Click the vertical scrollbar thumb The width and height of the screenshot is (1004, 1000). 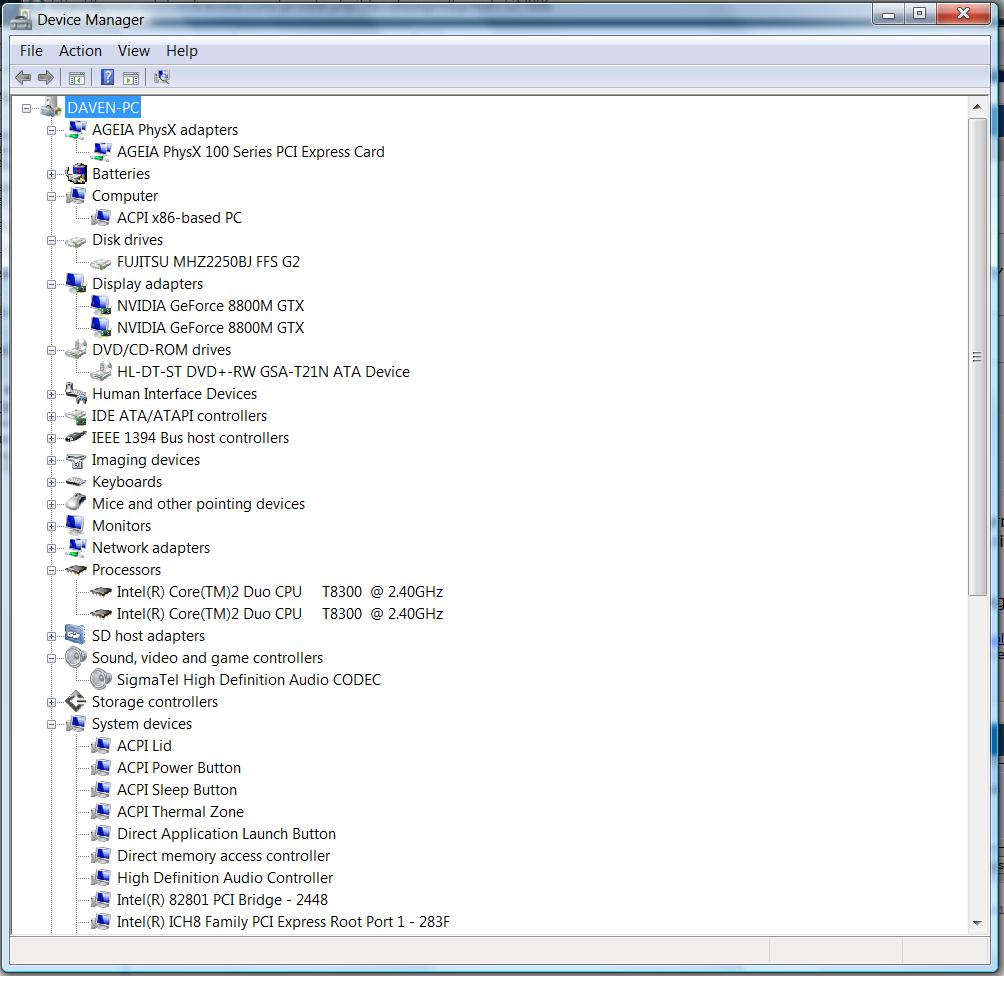pos(977,357)
